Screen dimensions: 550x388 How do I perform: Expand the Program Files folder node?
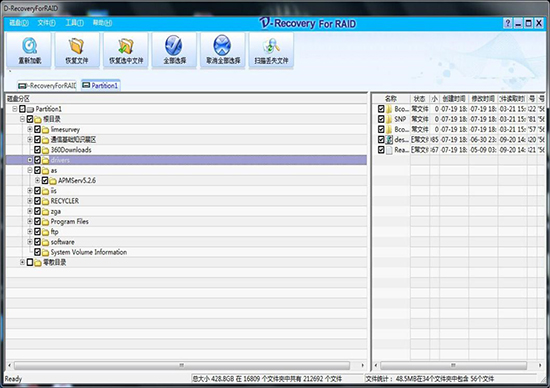point(30,221)
